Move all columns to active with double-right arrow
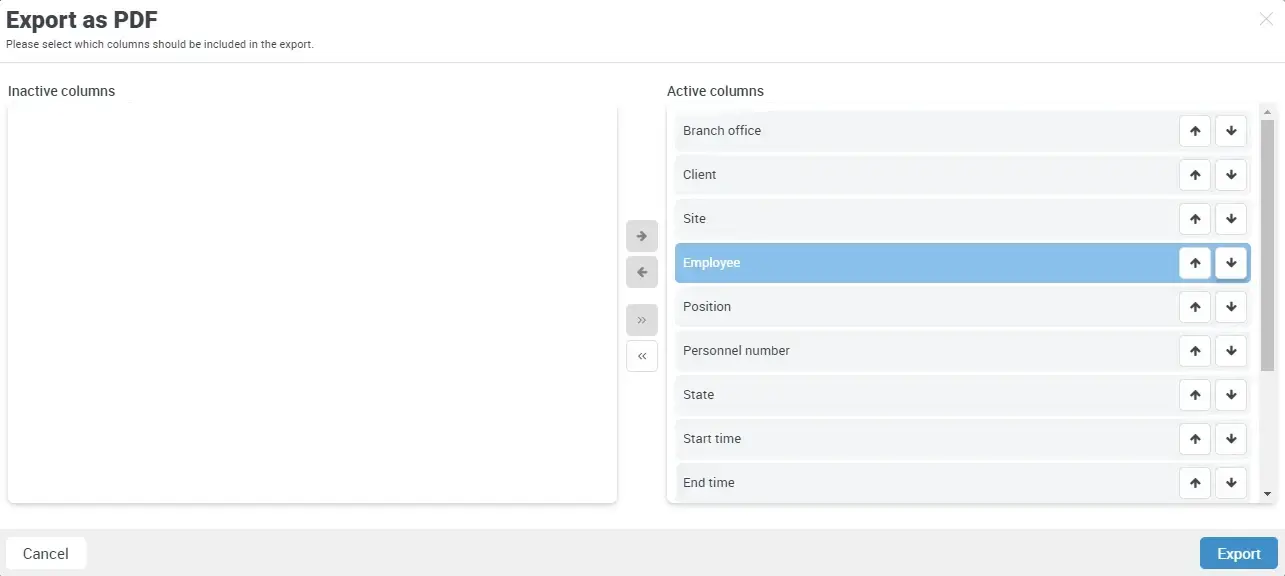Screen dimensions: 1285x576 [642, 320]
